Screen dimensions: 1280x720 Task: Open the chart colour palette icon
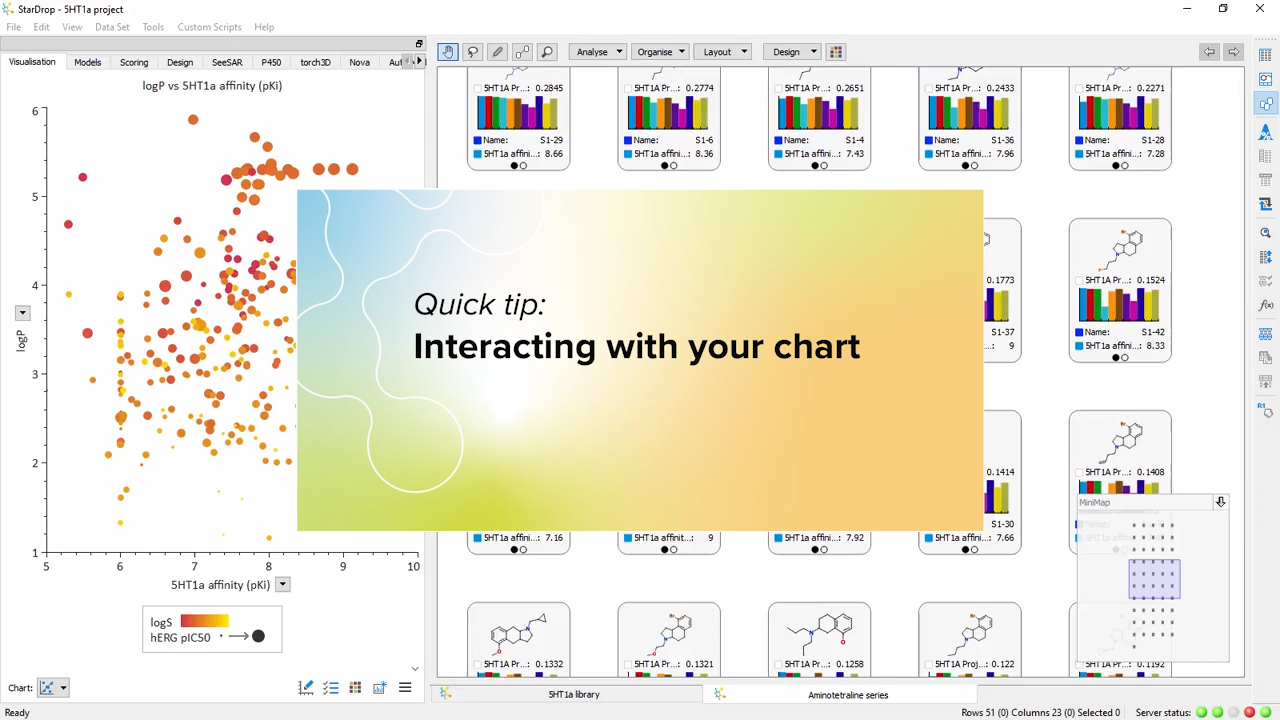[355, 688]
